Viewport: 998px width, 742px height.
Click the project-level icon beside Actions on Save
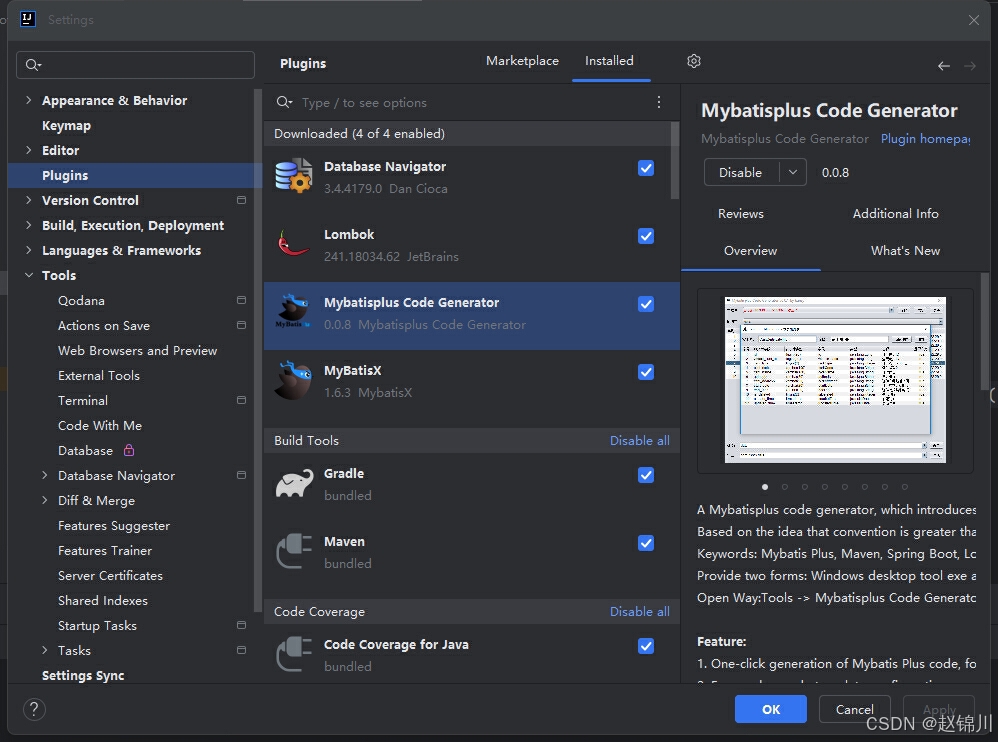241,325
